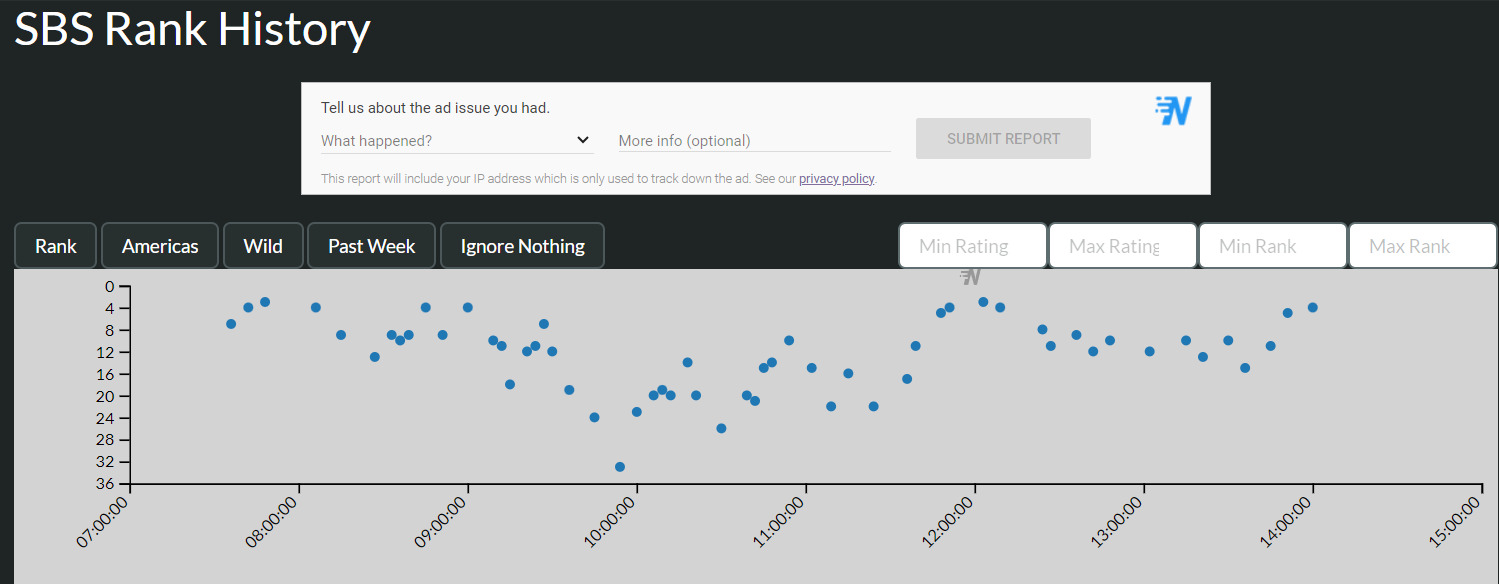Focus the Max Rating input box
The width and height of the screenshot is (1499, 584).
click(1122, 246)
